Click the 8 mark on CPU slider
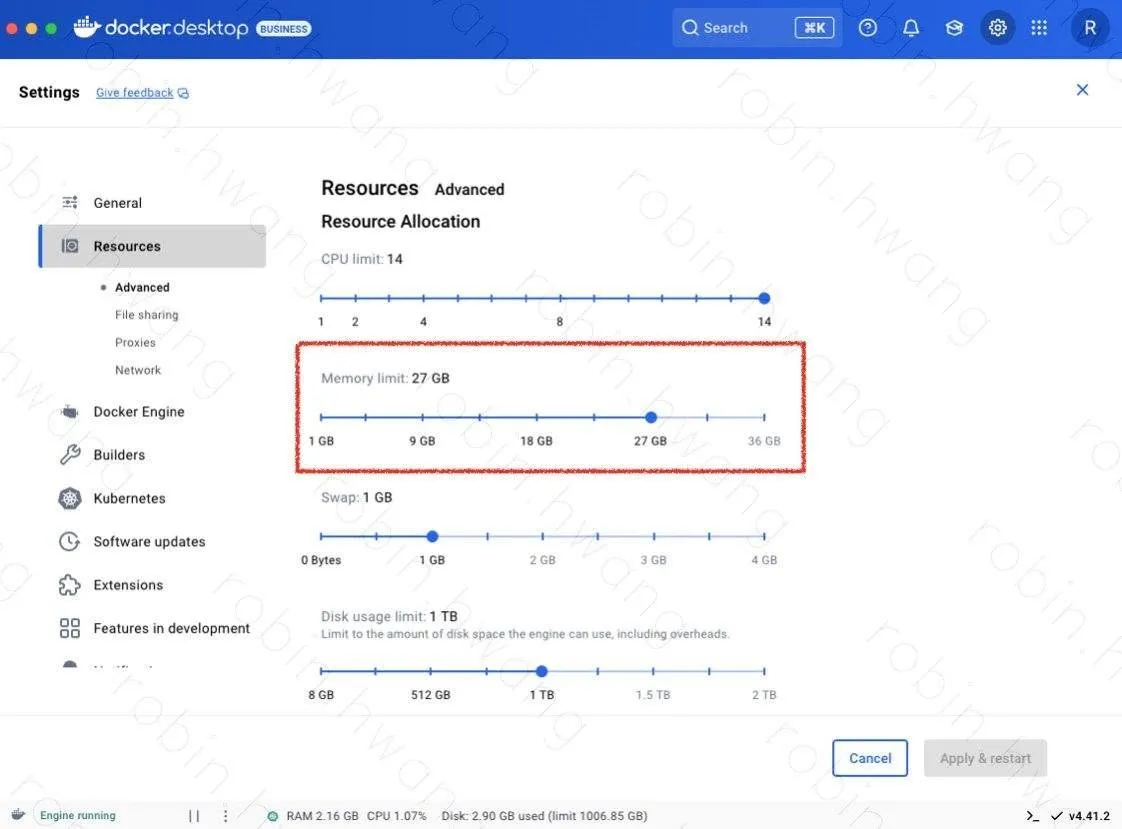Screen dimensions: 1122x829 pyautogui.click(x=560, y=322)
